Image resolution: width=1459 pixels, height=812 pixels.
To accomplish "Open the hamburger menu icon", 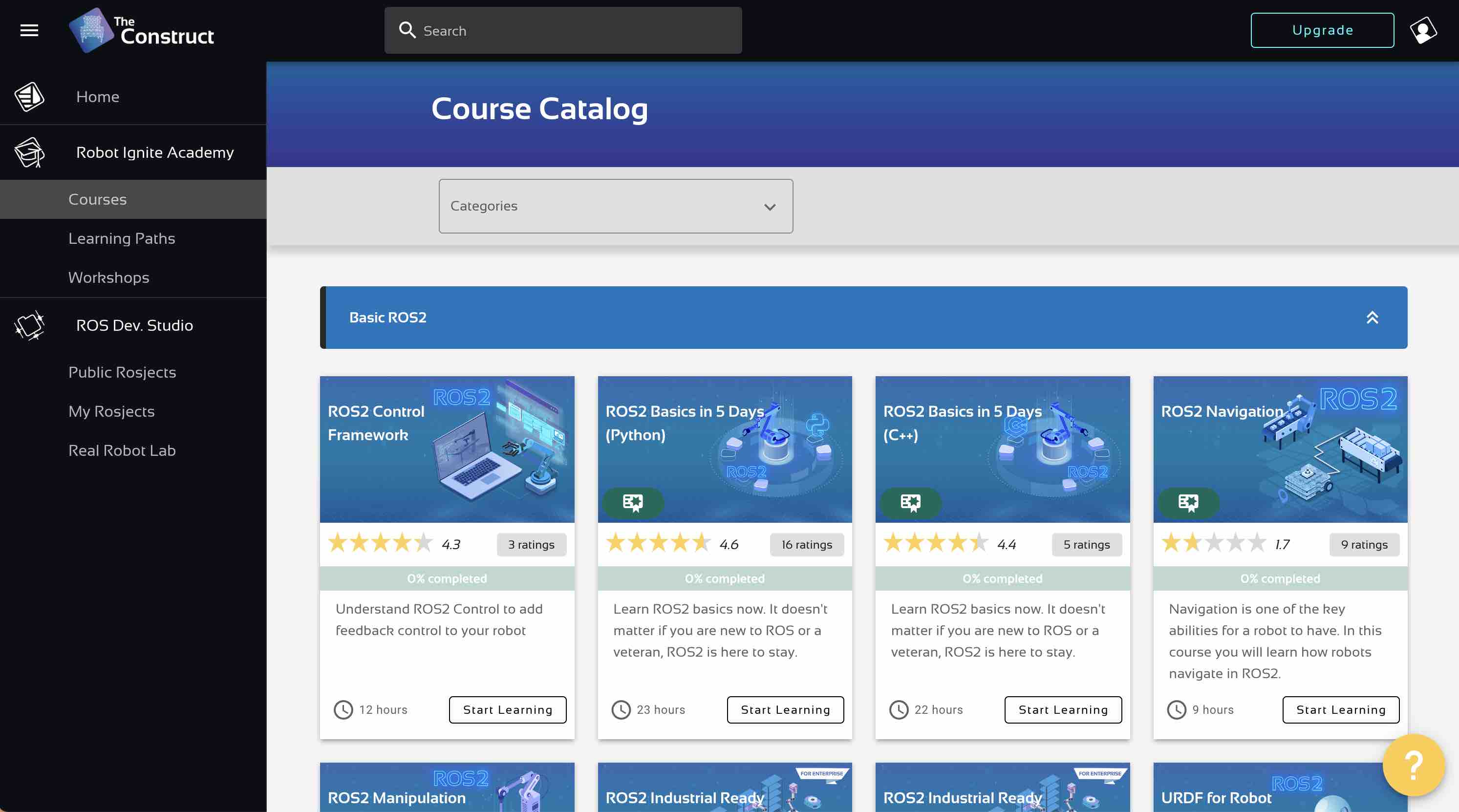I will pos(29,31).
